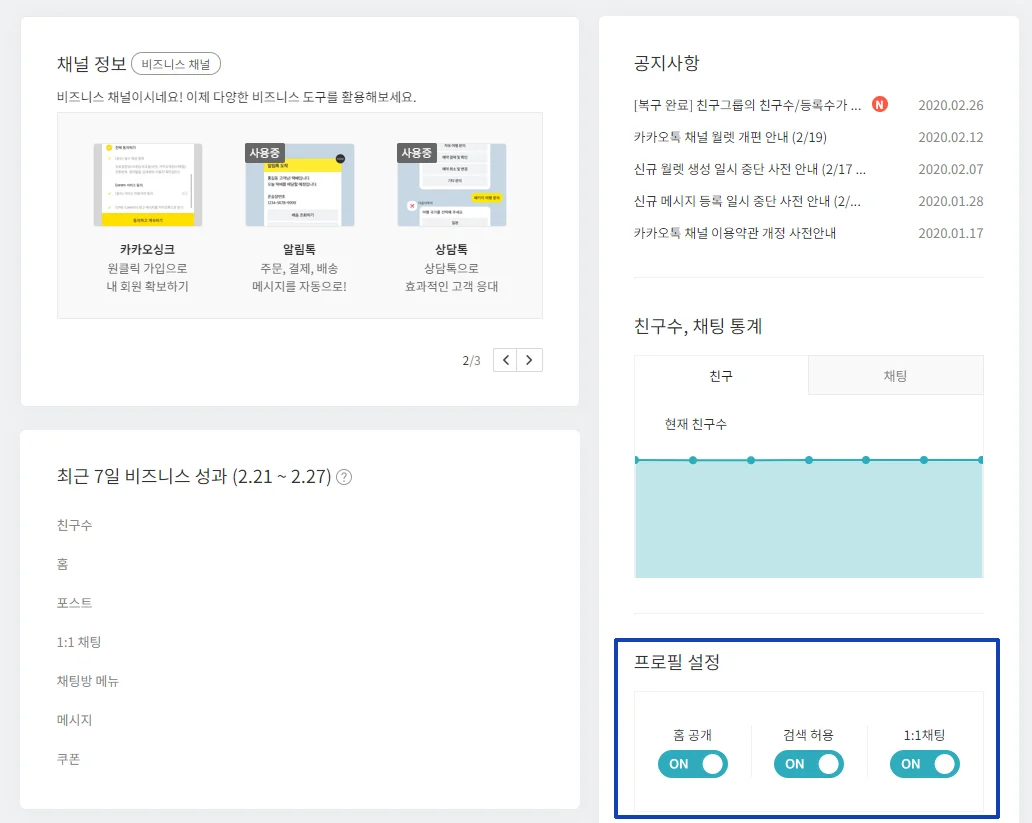This screenshot has height=823, width=1032.
Task: Click the 채팅방 메뉴 performance row
Action: 88,681
